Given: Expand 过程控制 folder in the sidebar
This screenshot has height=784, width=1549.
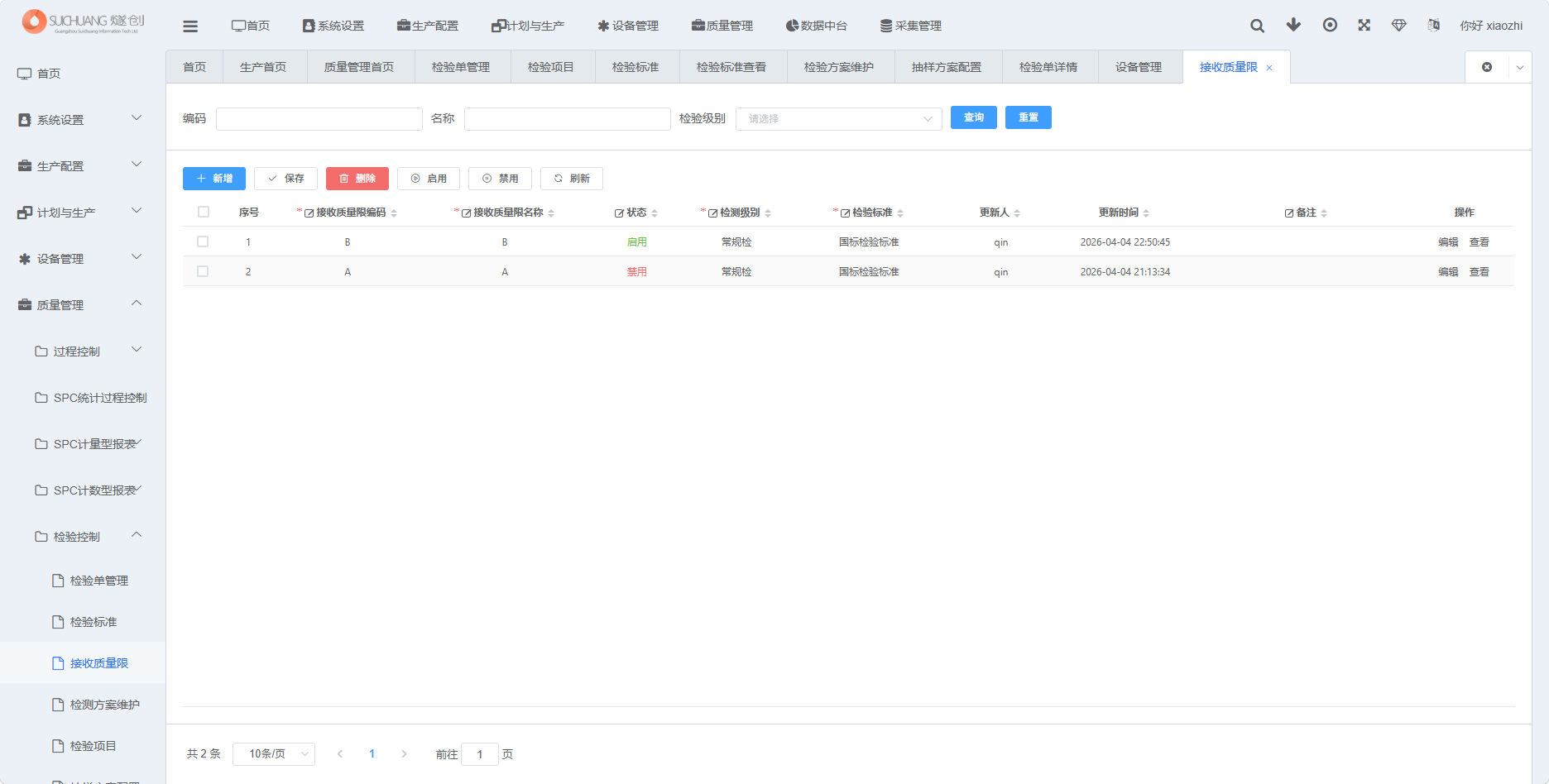Looking at the screenshot, I should pyautogui.click(x=83, y=351).
